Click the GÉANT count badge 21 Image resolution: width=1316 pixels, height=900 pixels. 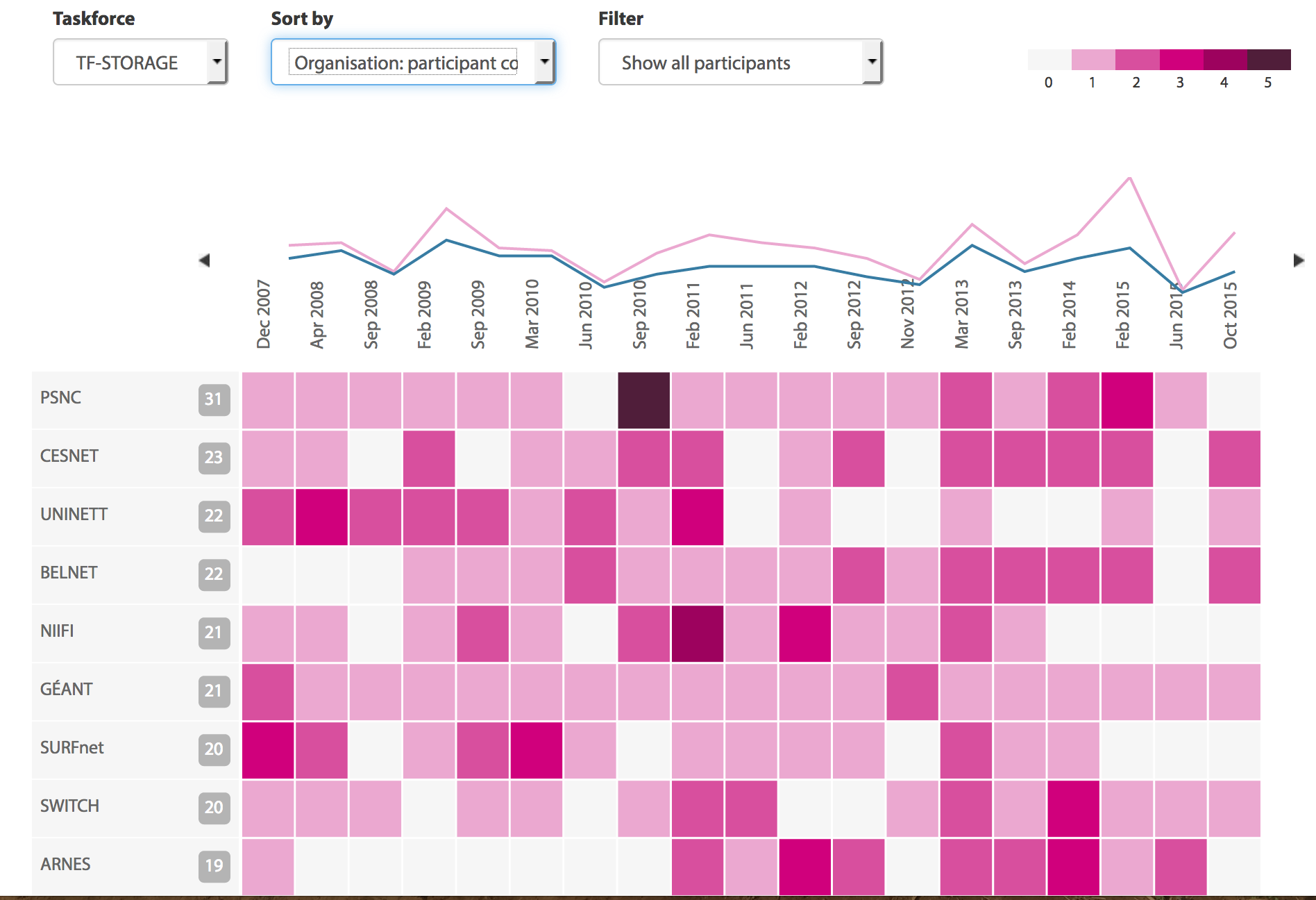click(214, 691)
